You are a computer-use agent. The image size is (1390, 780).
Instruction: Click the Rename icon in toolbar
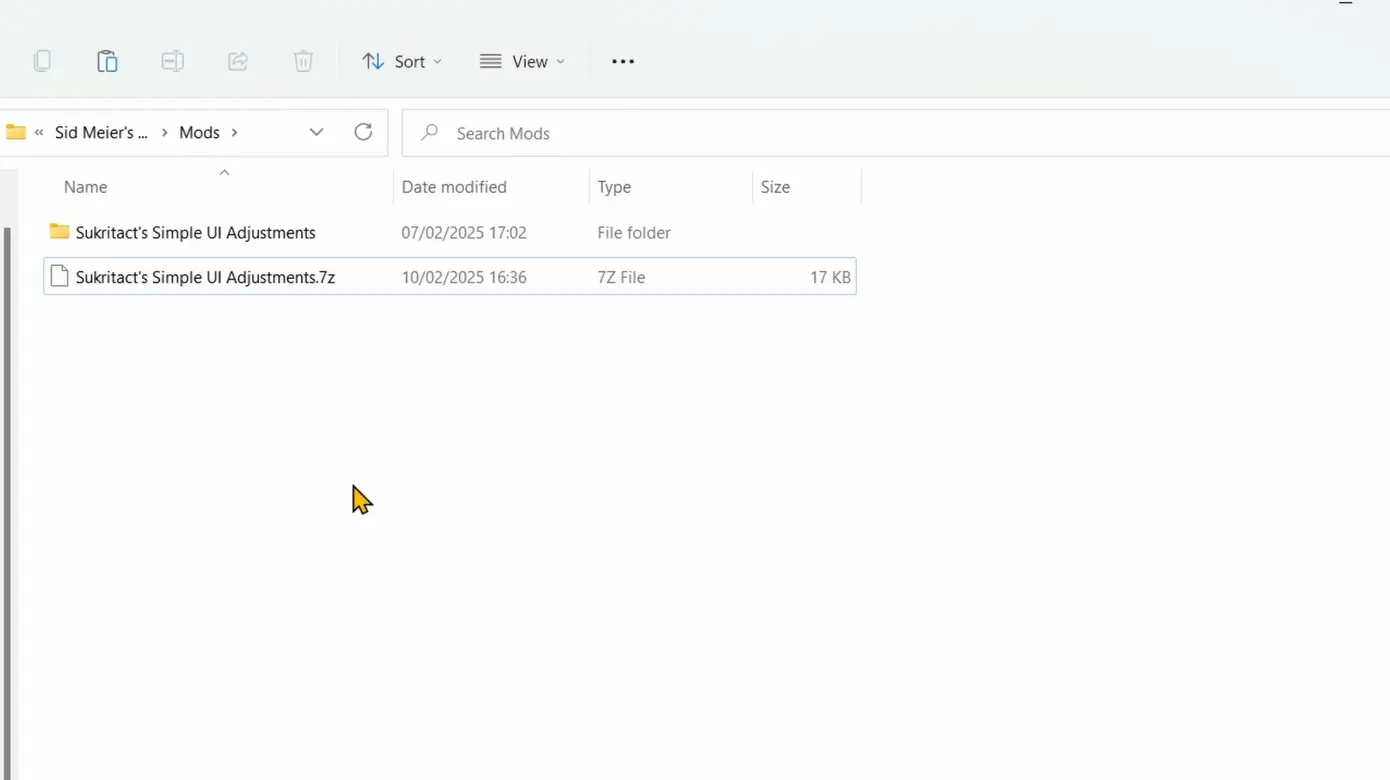tap(172, 61)
